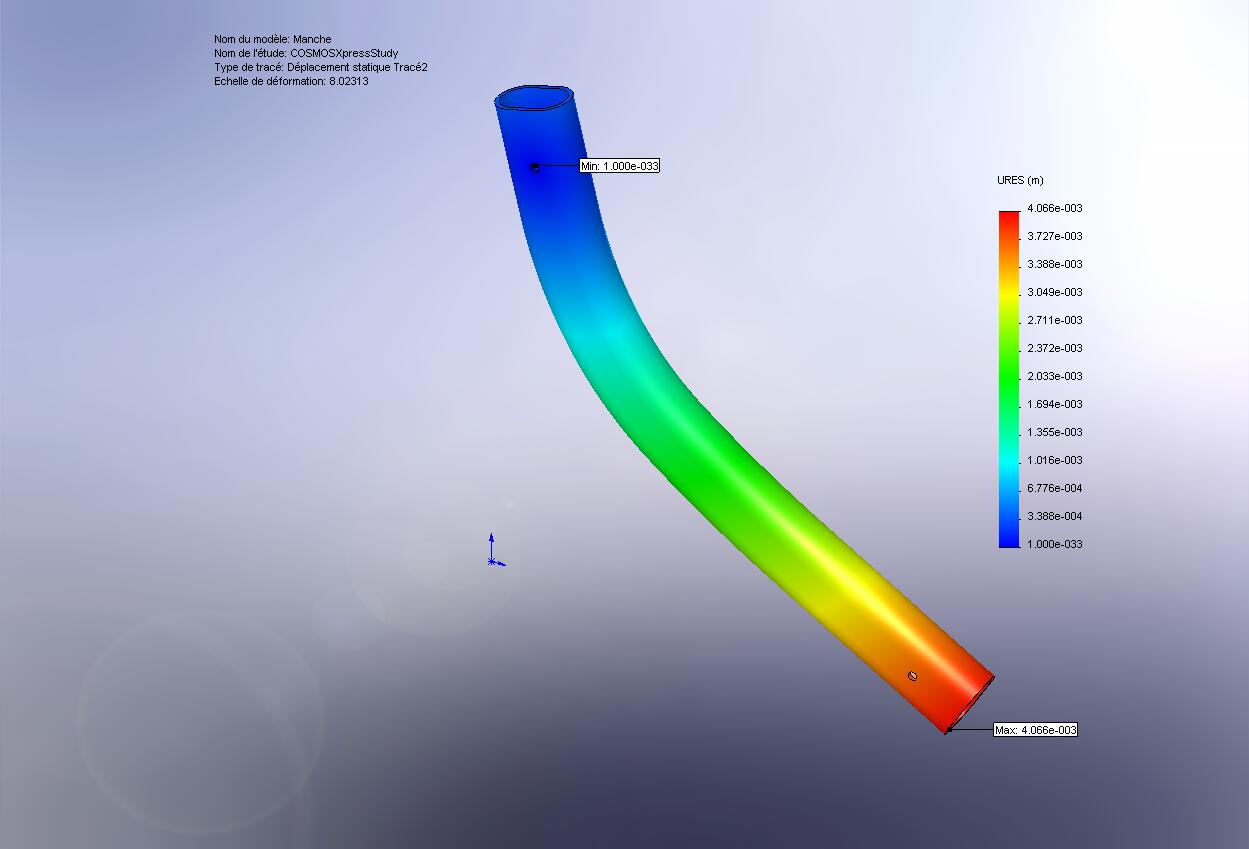Select the 'Min: 1.000e-033' callout label
The width and height of the screenshot is (1249, 849).
click(619, 166)
